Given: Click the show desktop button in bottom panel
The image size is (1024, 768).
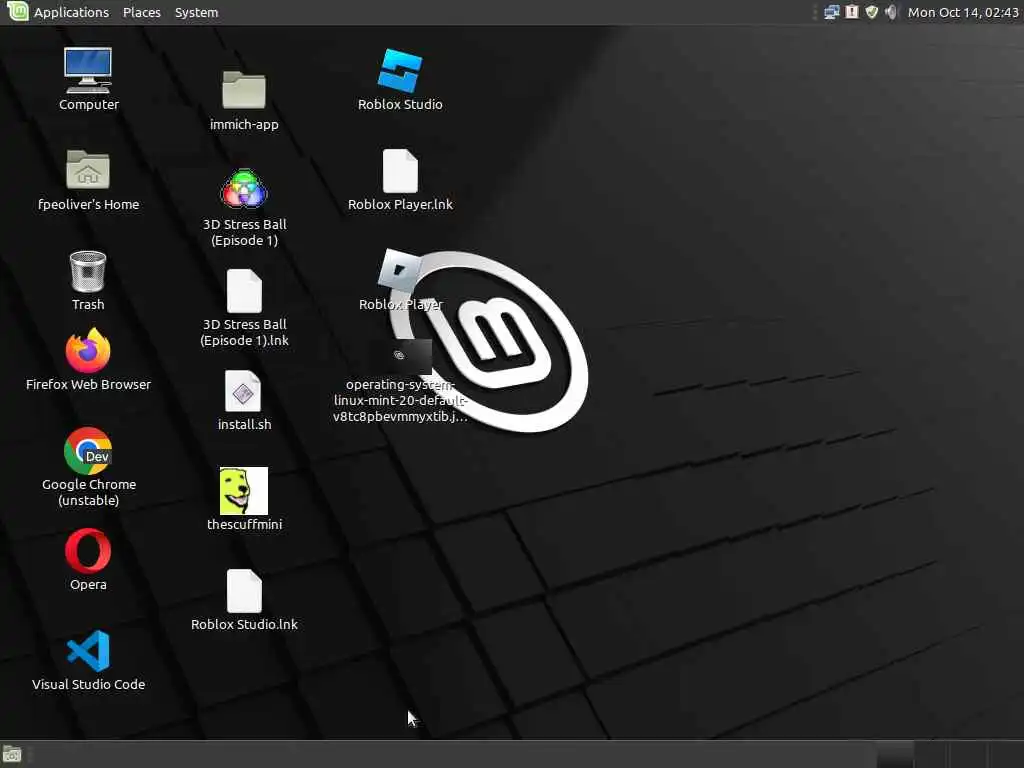Looking at the screenshot, I should [x=12, y=754].
